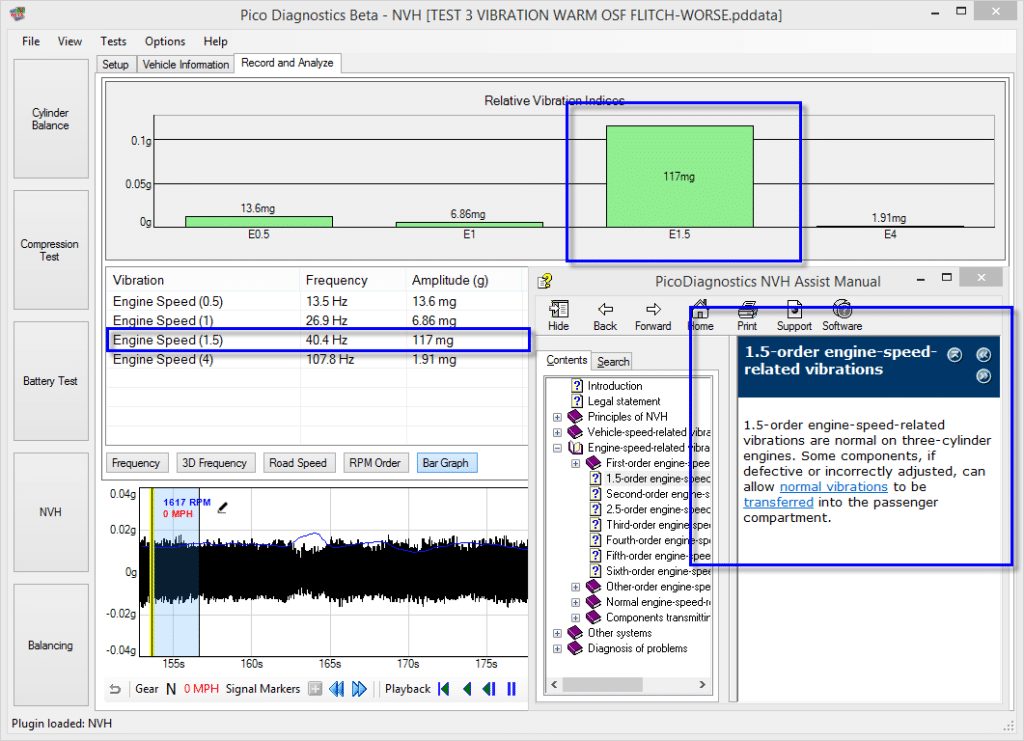Open the Cylinder Balance test
The width and height of the screenshot is (1024, 741).
[x=51, y=119]
